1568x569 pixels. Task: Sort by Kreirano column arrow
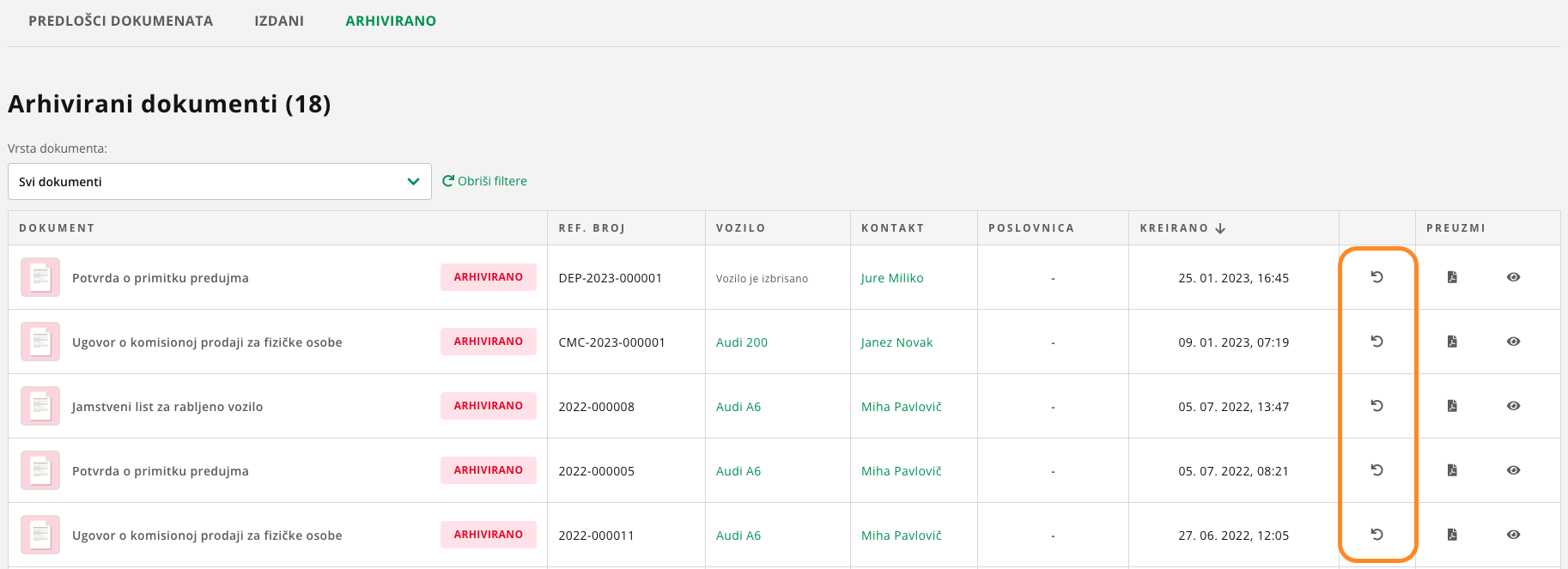[x=1220, y=228]
